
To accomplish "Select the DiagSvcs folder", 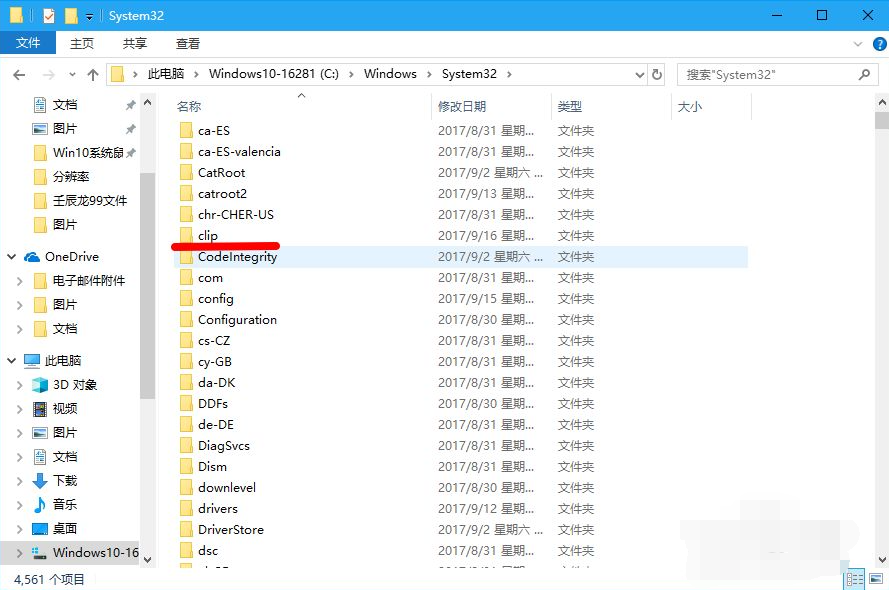I will 224,445.
